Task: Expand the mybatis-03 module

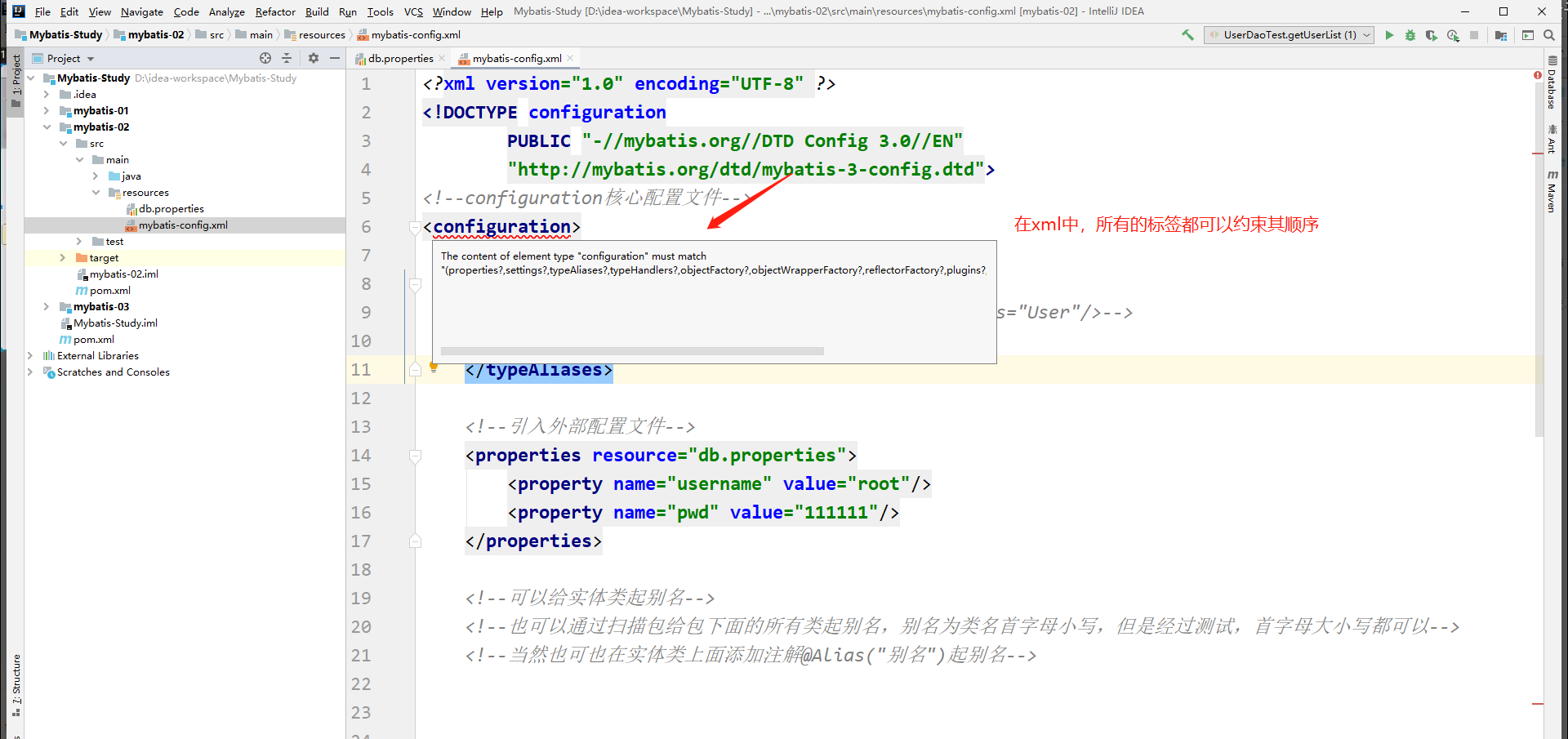Action: (x=47, y=307)
